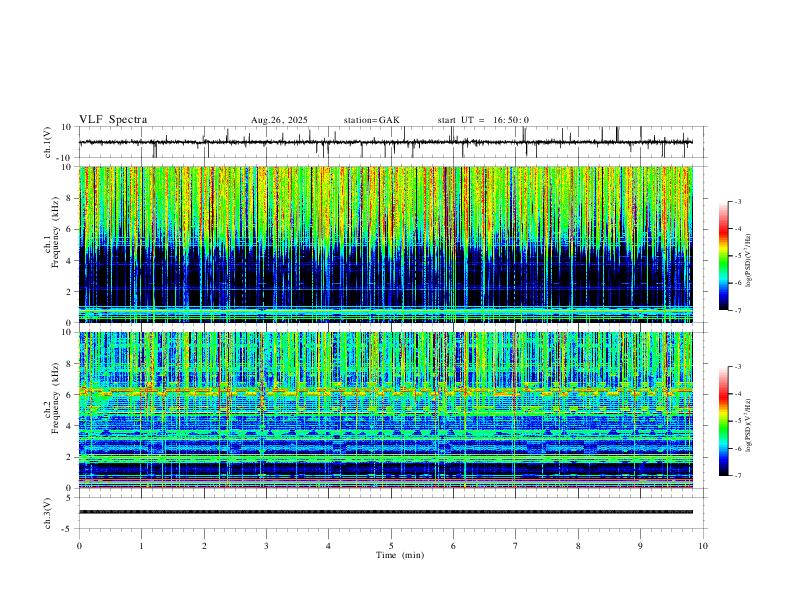This screenshot has height=612, width=792.
Task: Click the time axis tick label '3'
Action: click(266, 546)
